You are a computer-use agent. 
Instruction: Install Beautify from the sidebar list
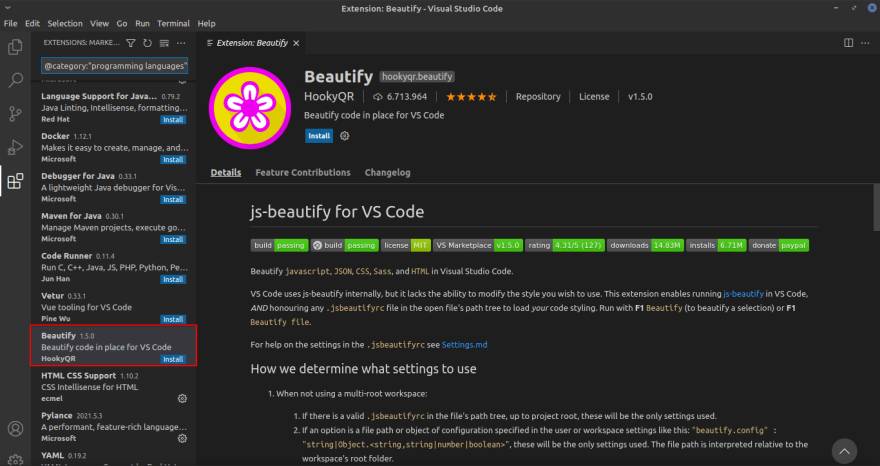tap(173, 359)
